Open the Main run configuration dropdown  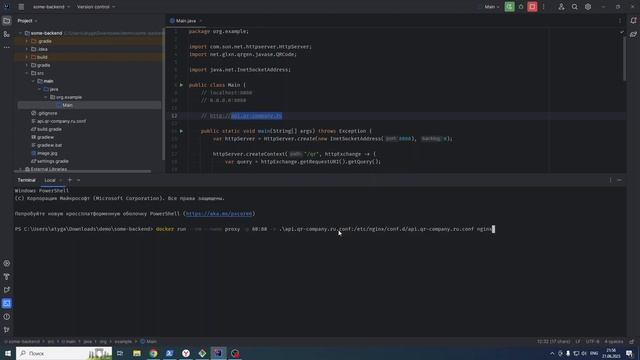pyautogui.click(x=492, y=7)
